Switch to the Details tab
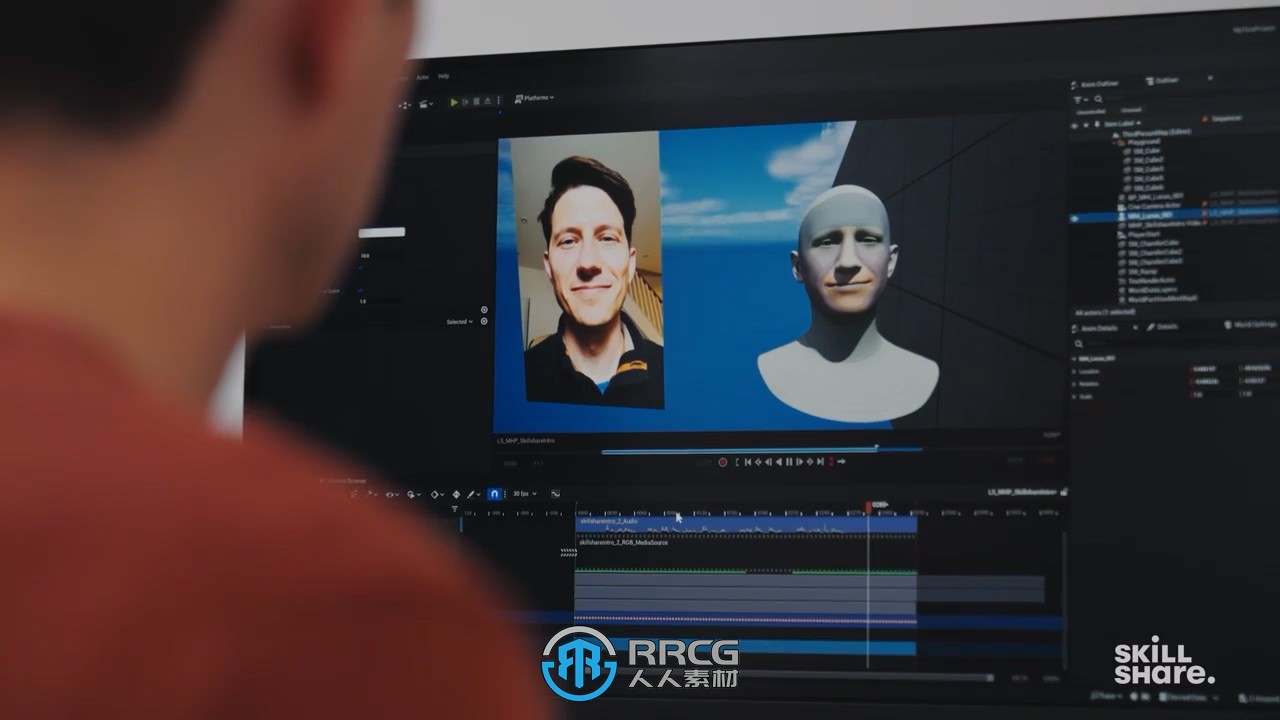The height and width of the screenshot is (720, 1280). coord(1163,326)
